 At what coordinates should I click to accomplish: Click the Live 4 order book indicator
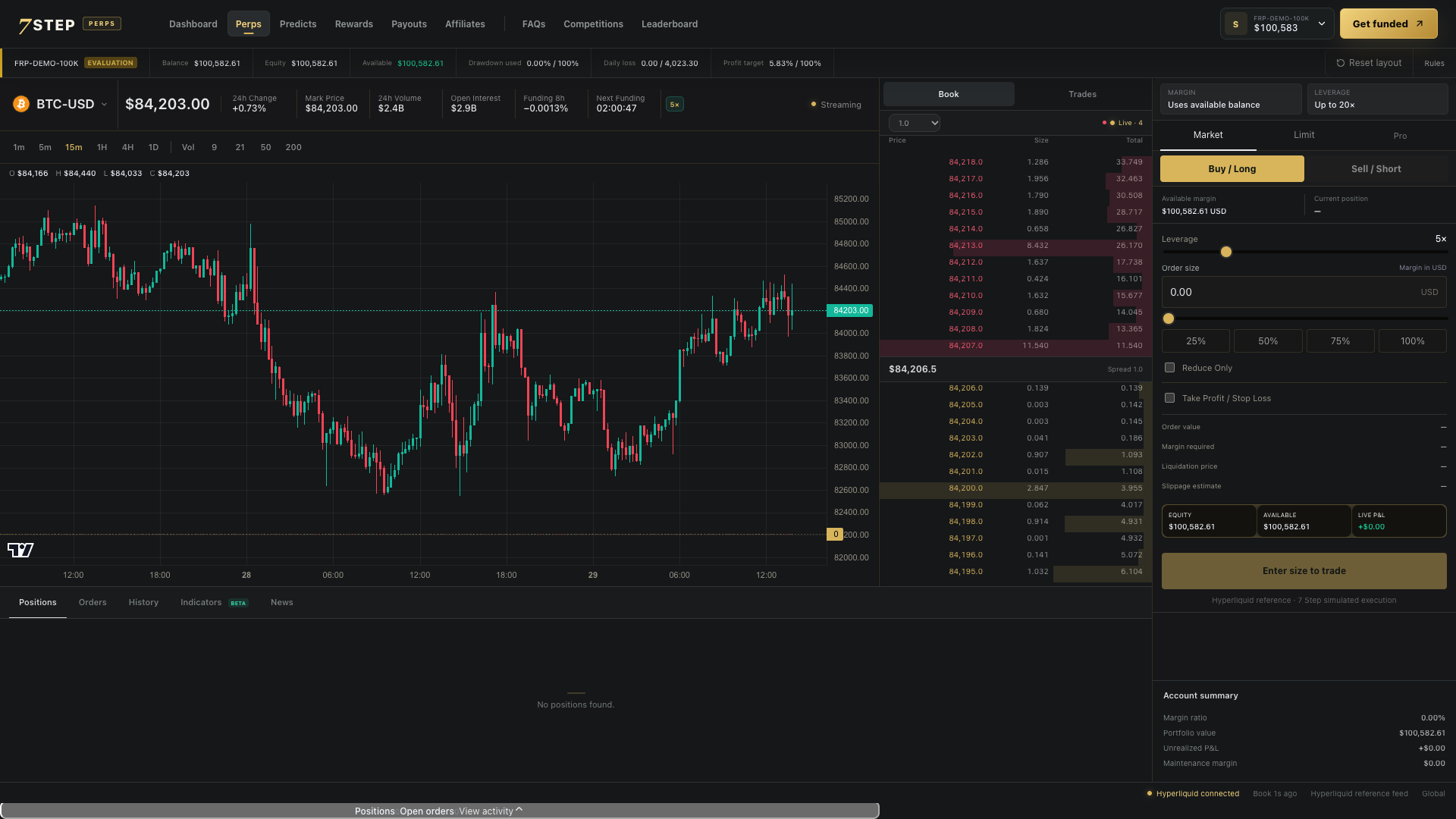click(1122, 123)
